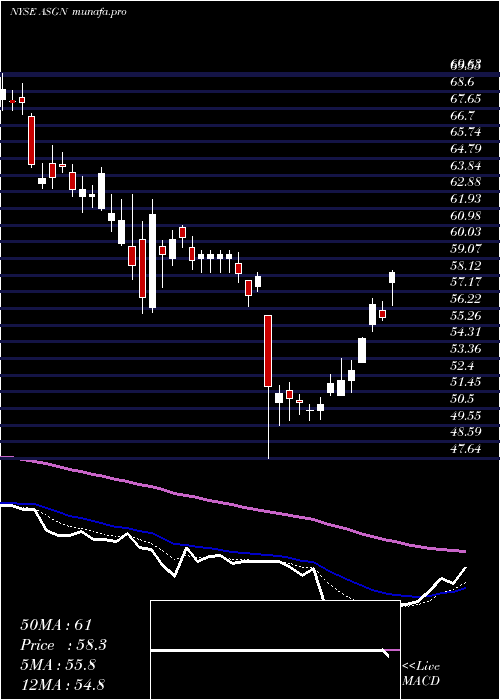
Task: Select the 58.12 price axis label
Action: click(465, 266)
